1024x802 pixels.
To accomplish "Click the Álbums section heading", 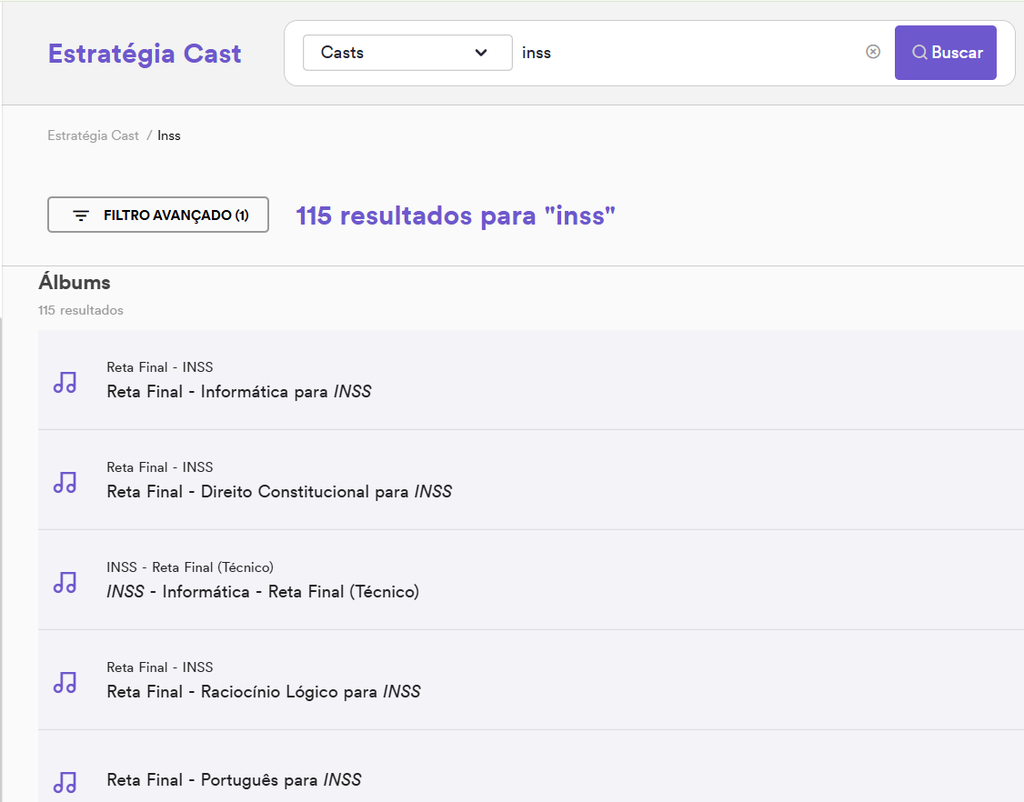I will 74,283.
